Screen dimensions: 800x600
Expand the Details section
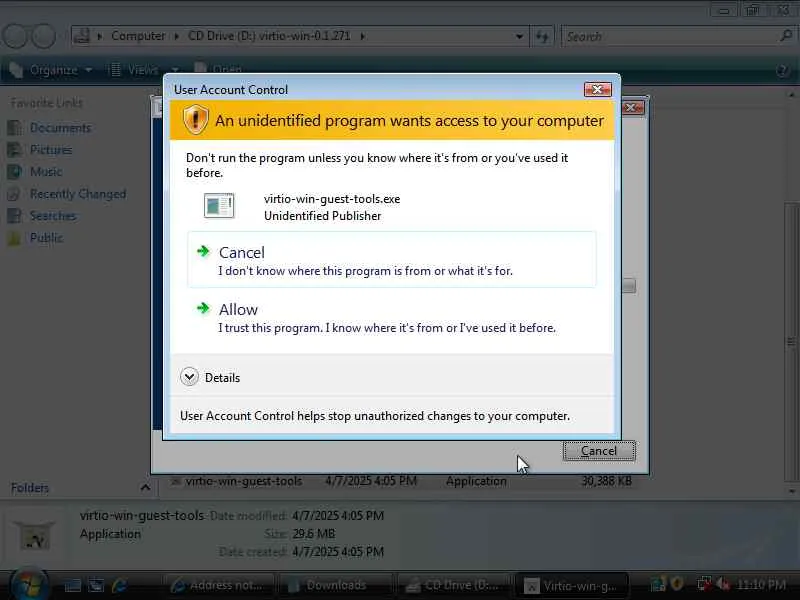point(210,377)
